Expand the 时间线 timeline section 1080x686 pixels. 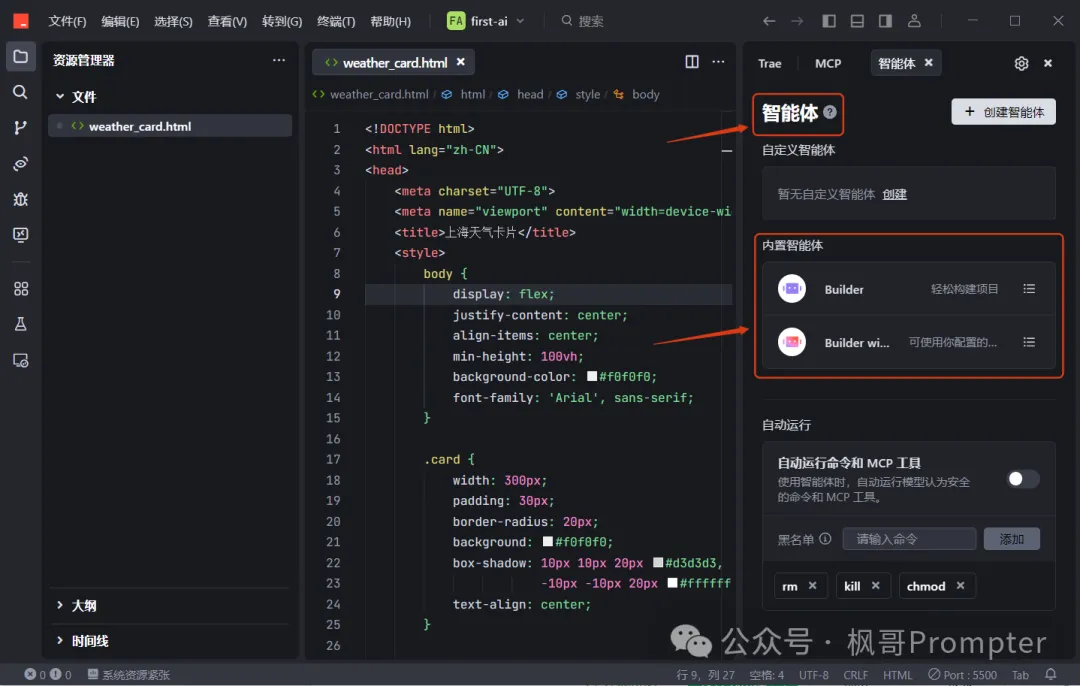coord(89,641)
